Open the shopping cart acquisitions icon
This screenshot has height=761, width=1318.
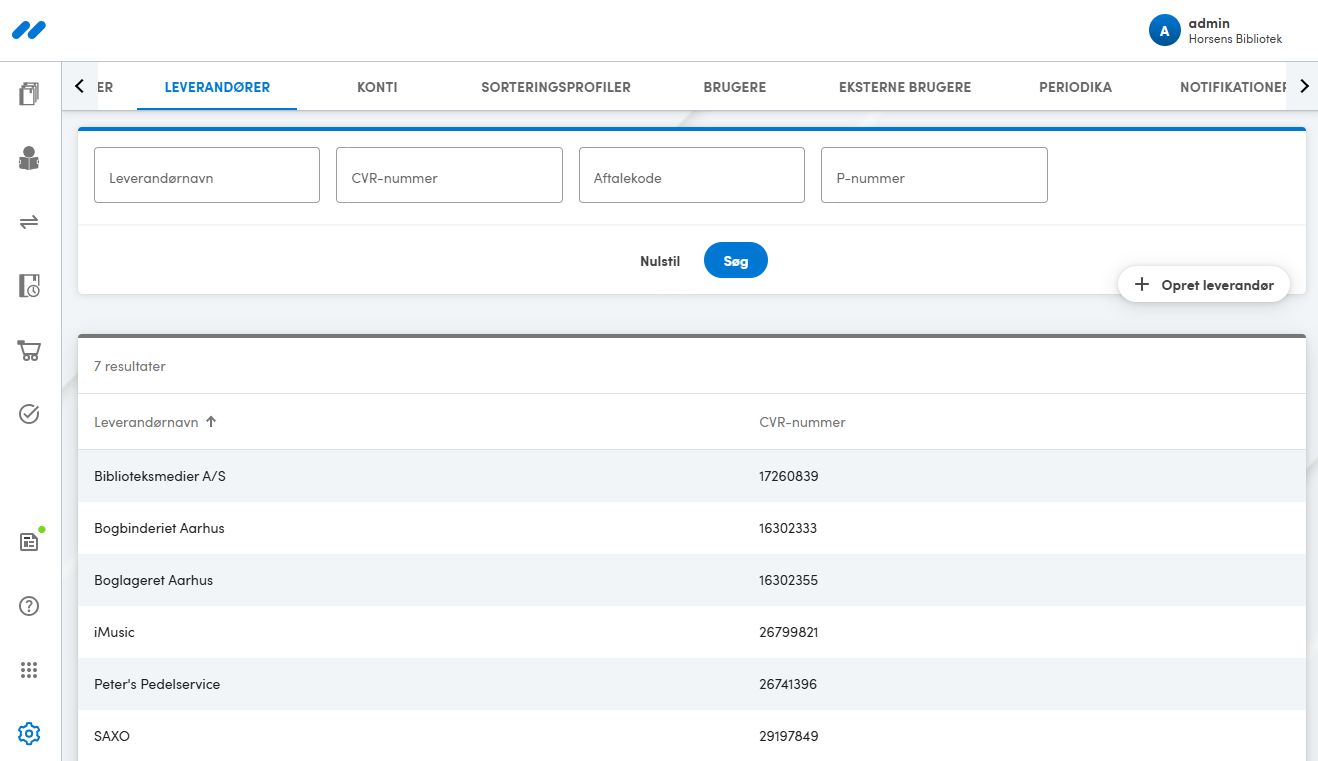pos(29,350)
